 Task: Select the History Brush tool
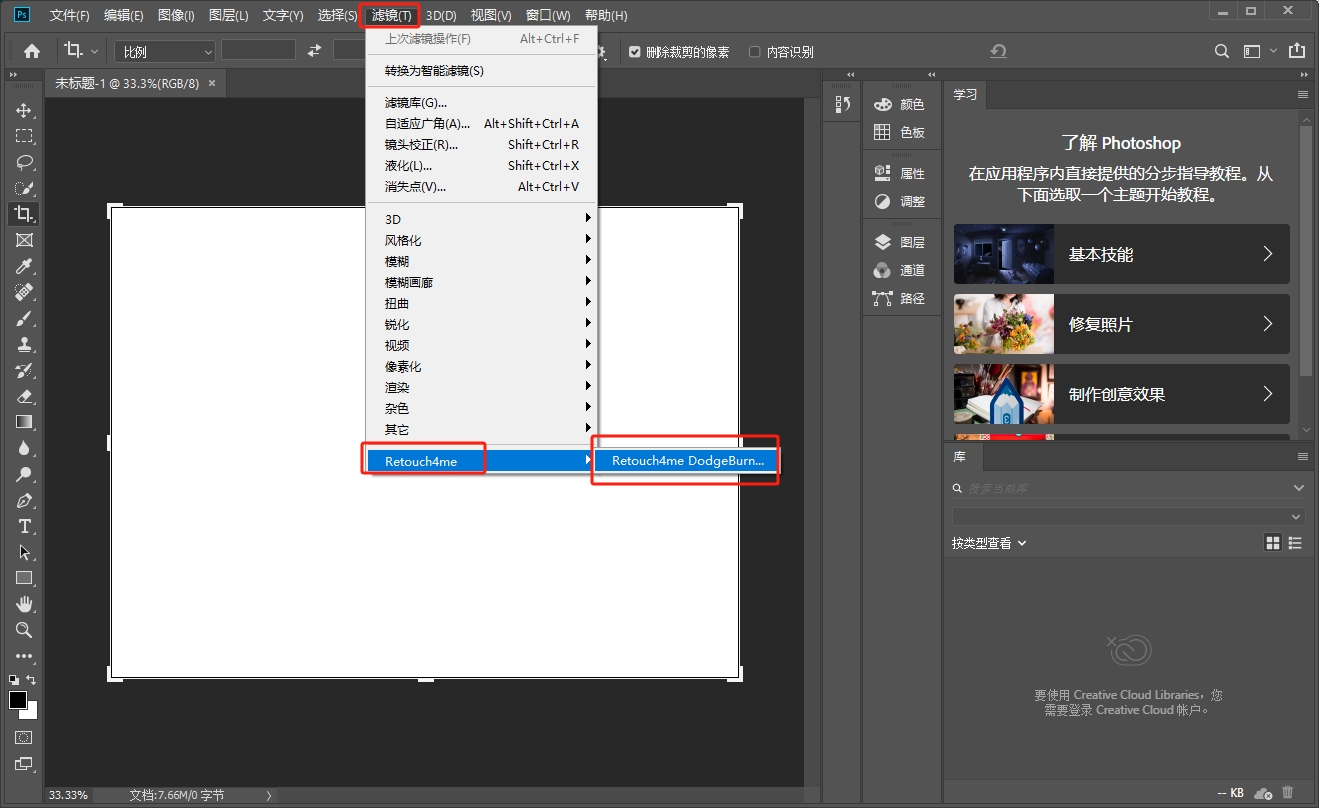[x=24, y=370]
